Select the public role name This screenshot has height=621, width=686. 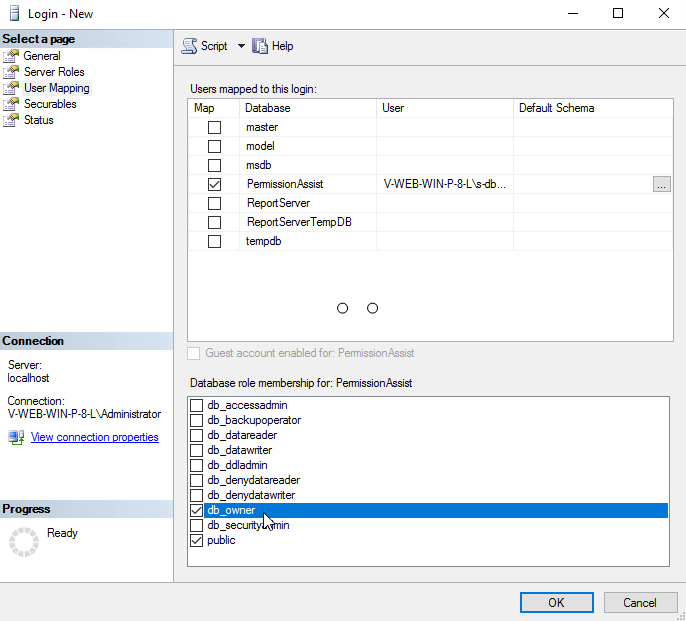coord(221,540)
